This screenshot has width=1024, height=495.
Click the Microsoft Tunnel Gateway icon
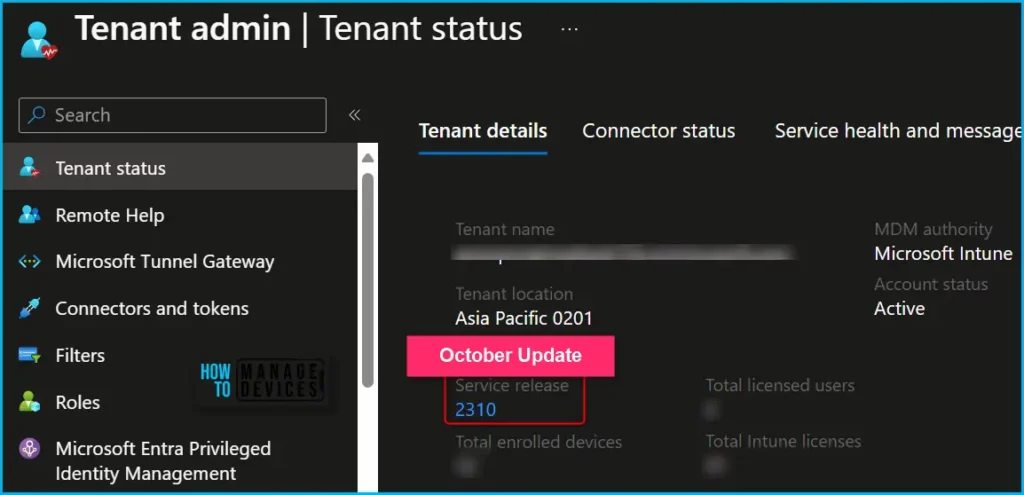point(29,262)
